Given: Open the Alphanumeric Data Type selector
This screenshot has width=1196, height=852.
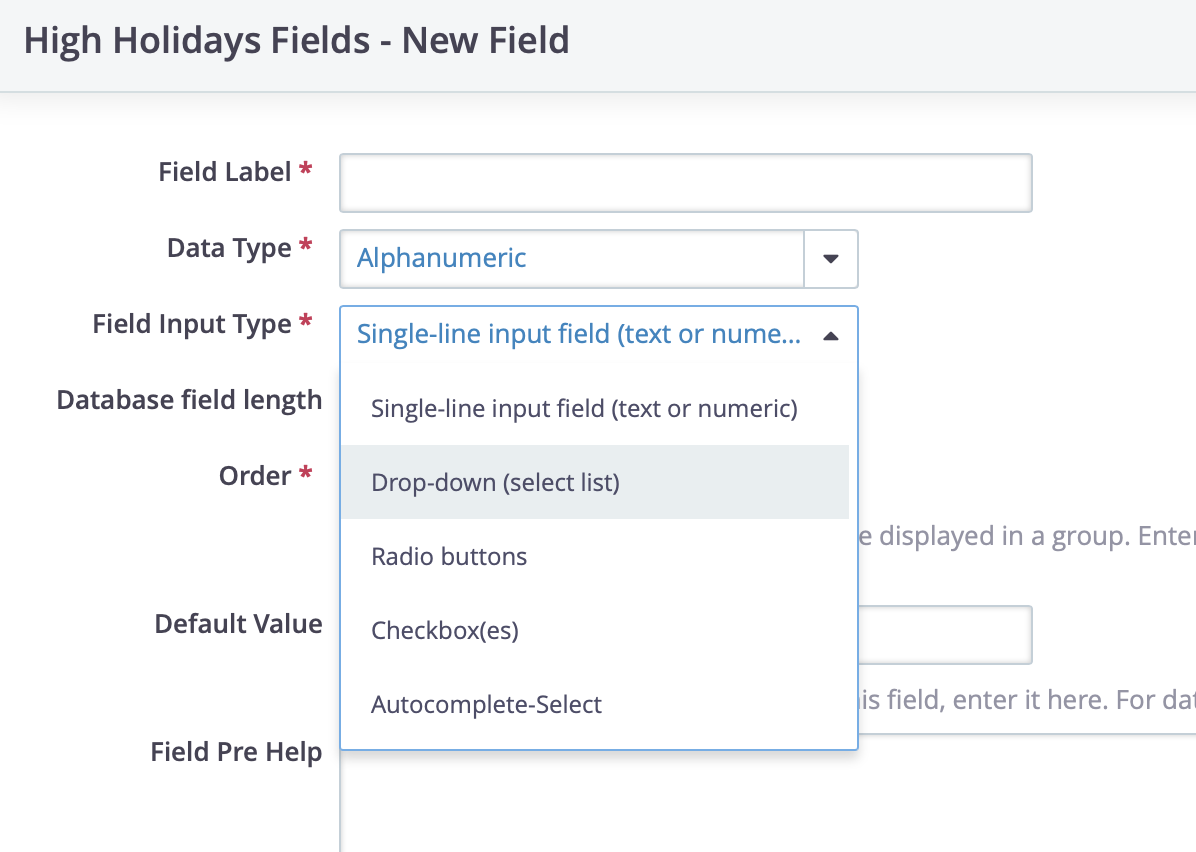Looking at the screenshot, I should 599,259.
